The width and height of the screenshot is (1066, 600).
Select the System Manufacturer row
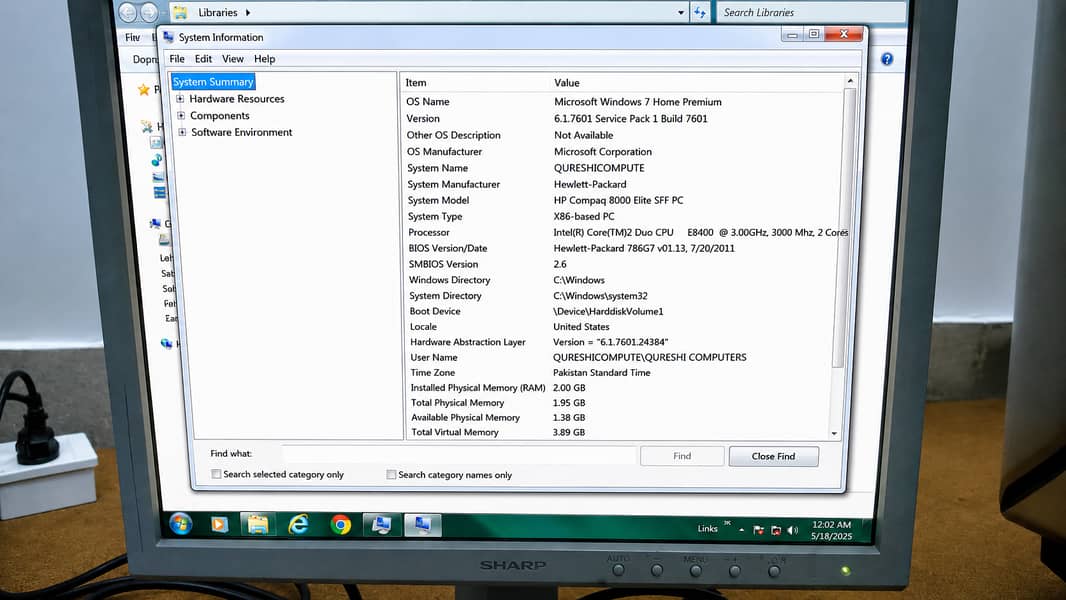coord(623,184)
